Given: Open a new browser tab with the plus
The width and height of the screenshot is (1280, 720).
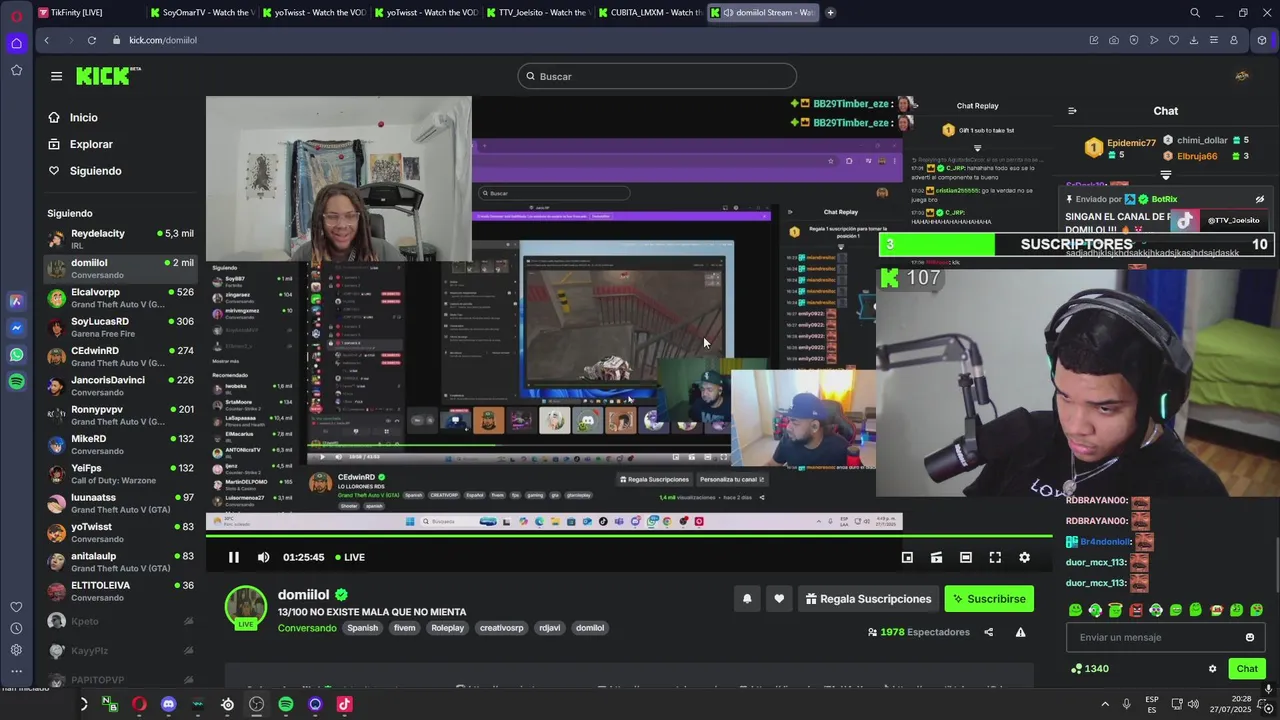Looking at the screenshot, I should (830, 13).
